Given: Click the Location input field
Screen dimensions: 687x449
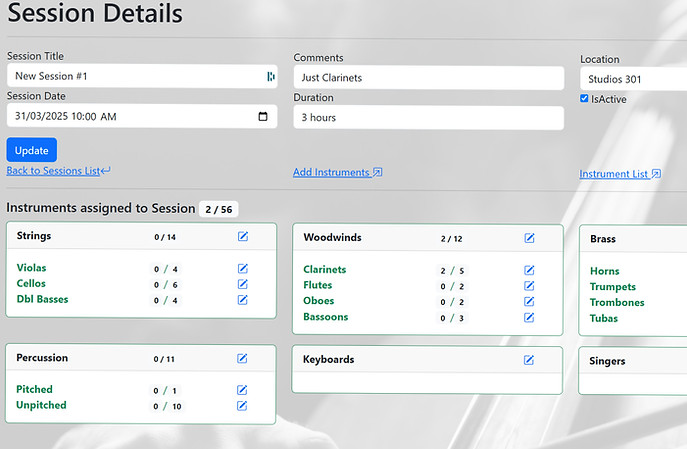Looking at the screenshot, I should [x=634, y=79].
